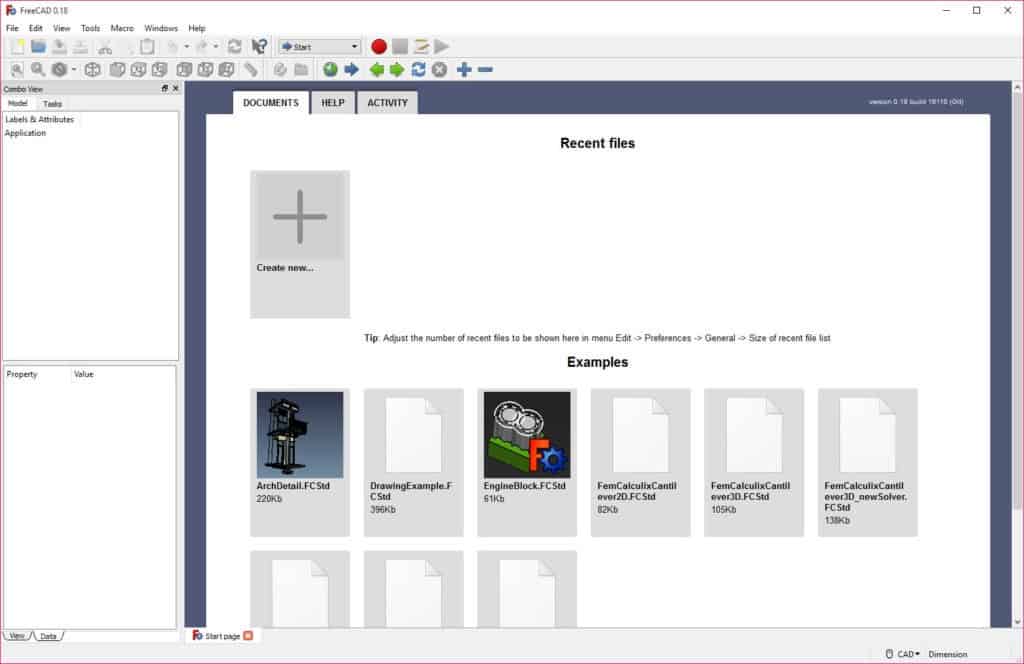Click the Draw style icon
The width and height of the screenshot is (1024, 664).
[x=59, y=69]
